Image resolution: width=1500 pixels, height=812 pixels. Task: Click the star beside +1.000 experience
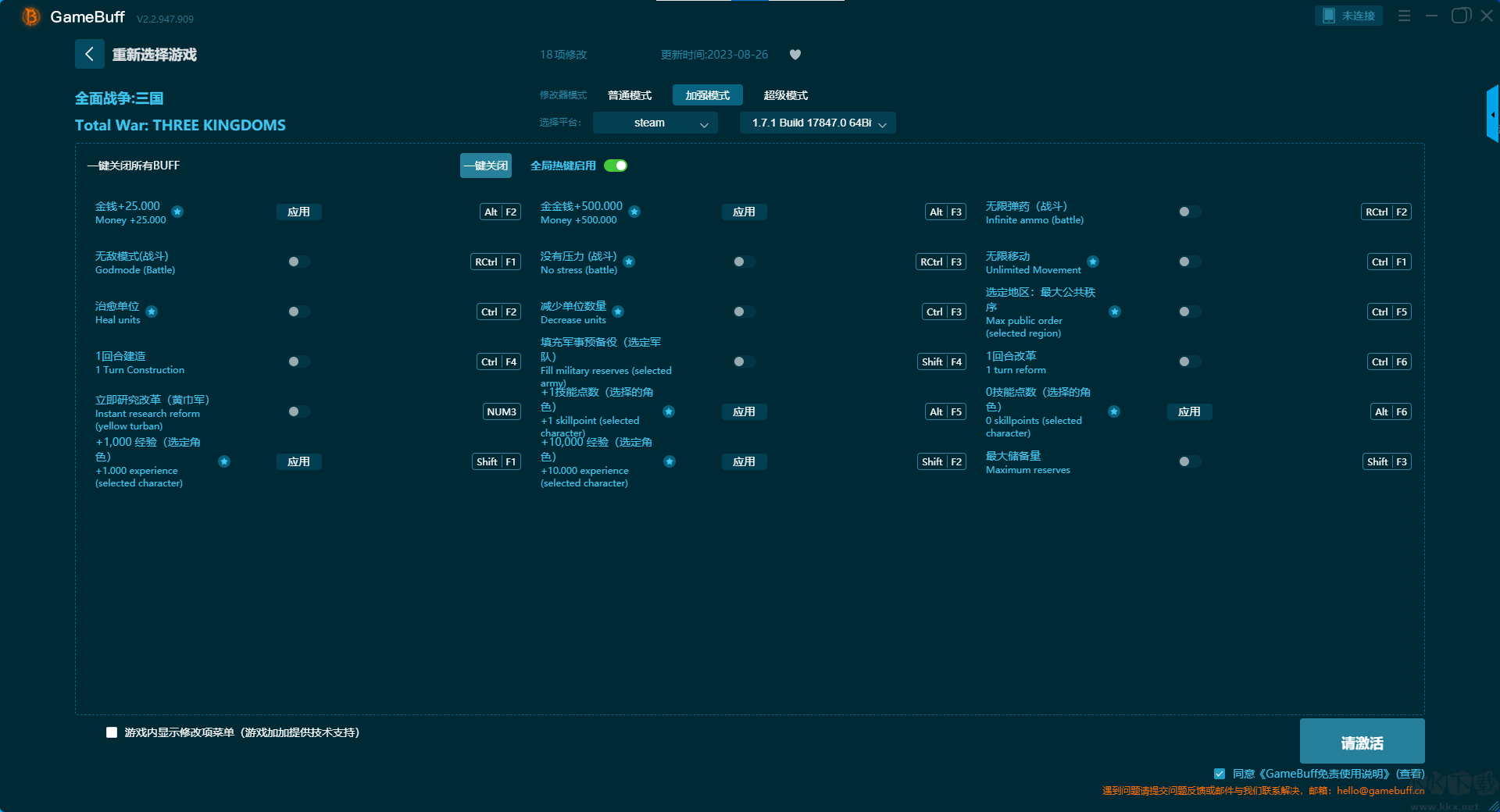tap(224, 461)
